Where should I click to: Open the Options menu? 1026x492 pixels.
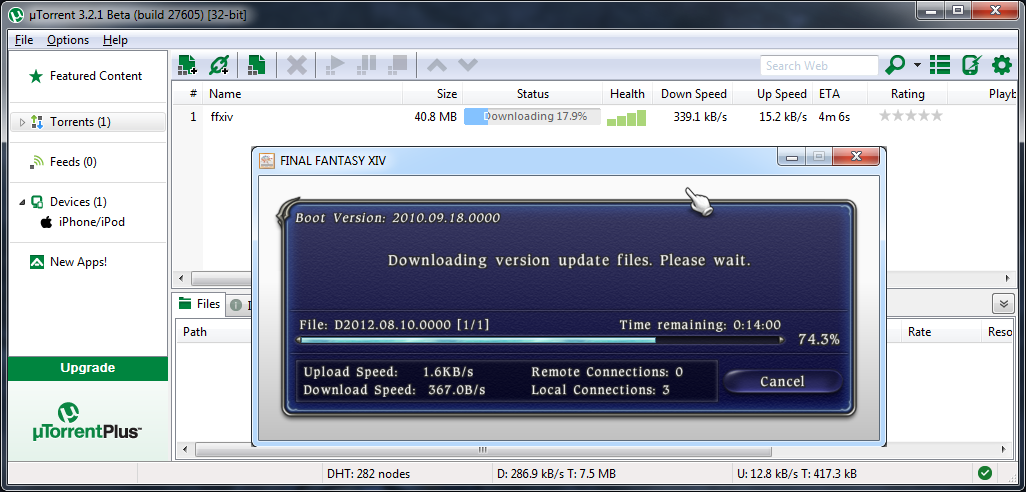click(x=68, y=40)
